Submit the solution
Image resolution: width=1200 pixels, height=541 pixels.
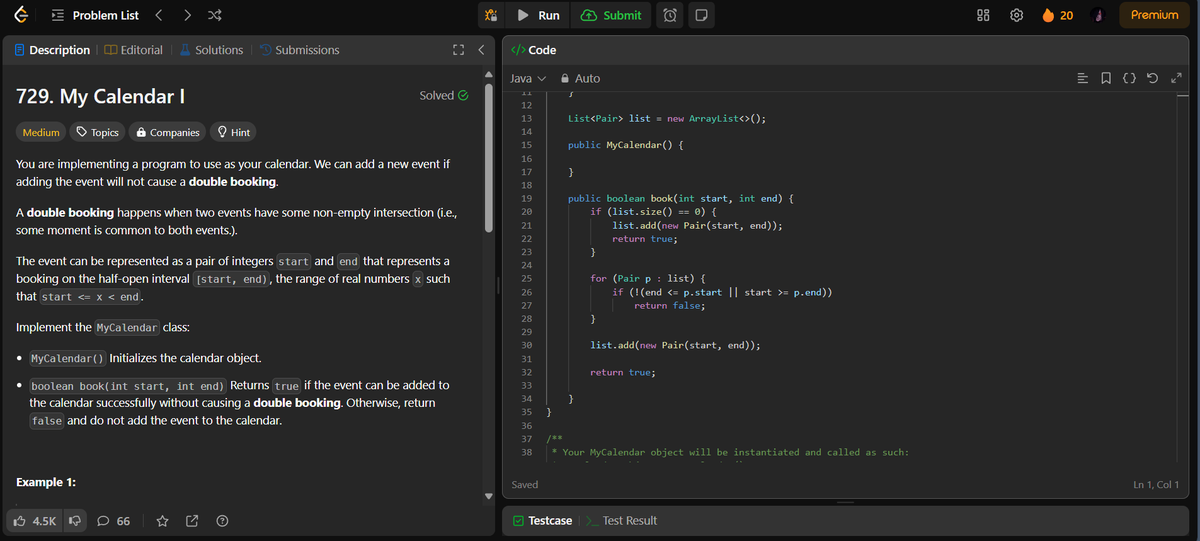[611, 15]
